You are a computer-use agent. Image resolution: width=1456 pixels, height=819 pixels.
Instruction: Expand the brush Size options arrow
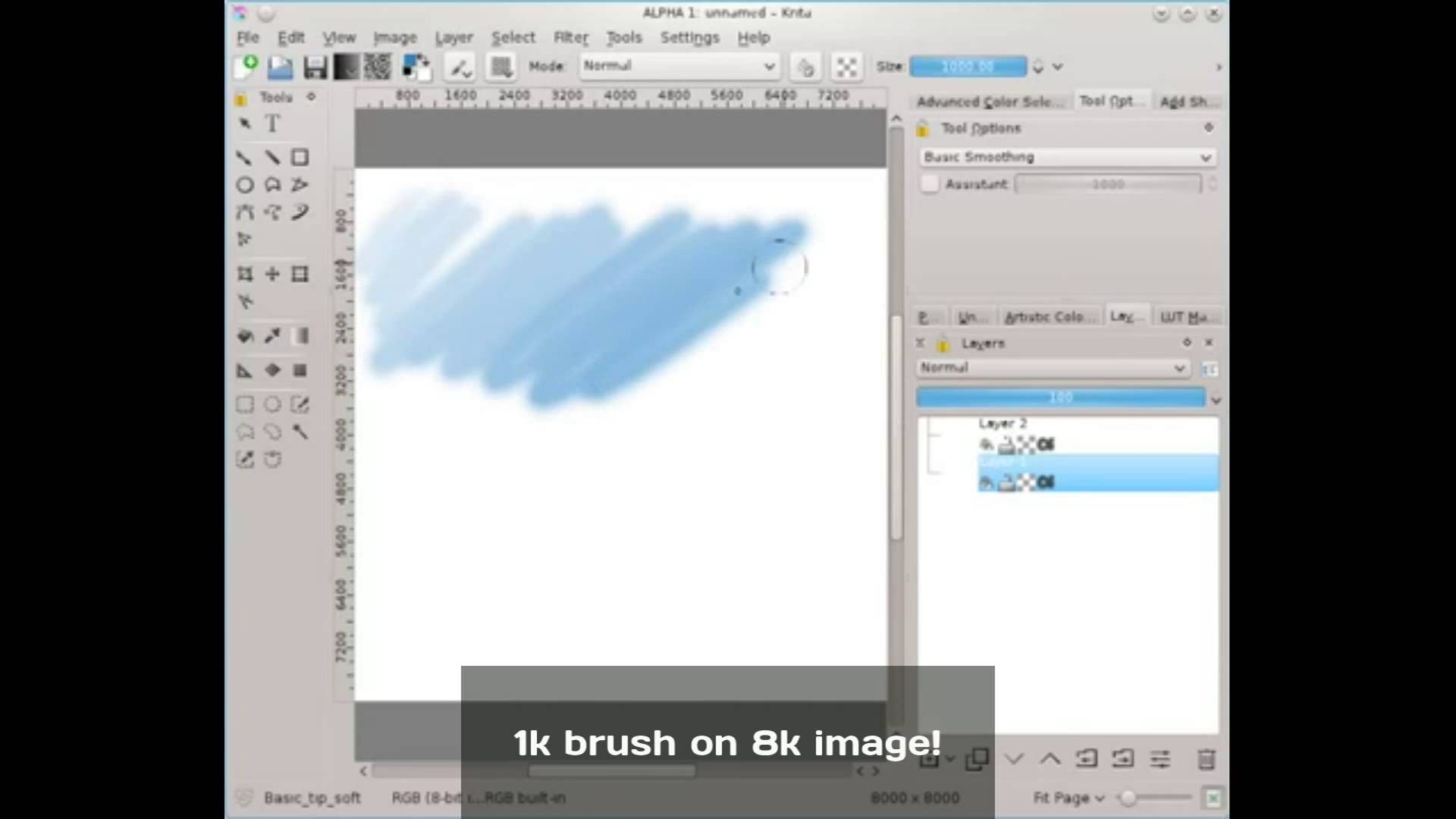(1058, 67)
